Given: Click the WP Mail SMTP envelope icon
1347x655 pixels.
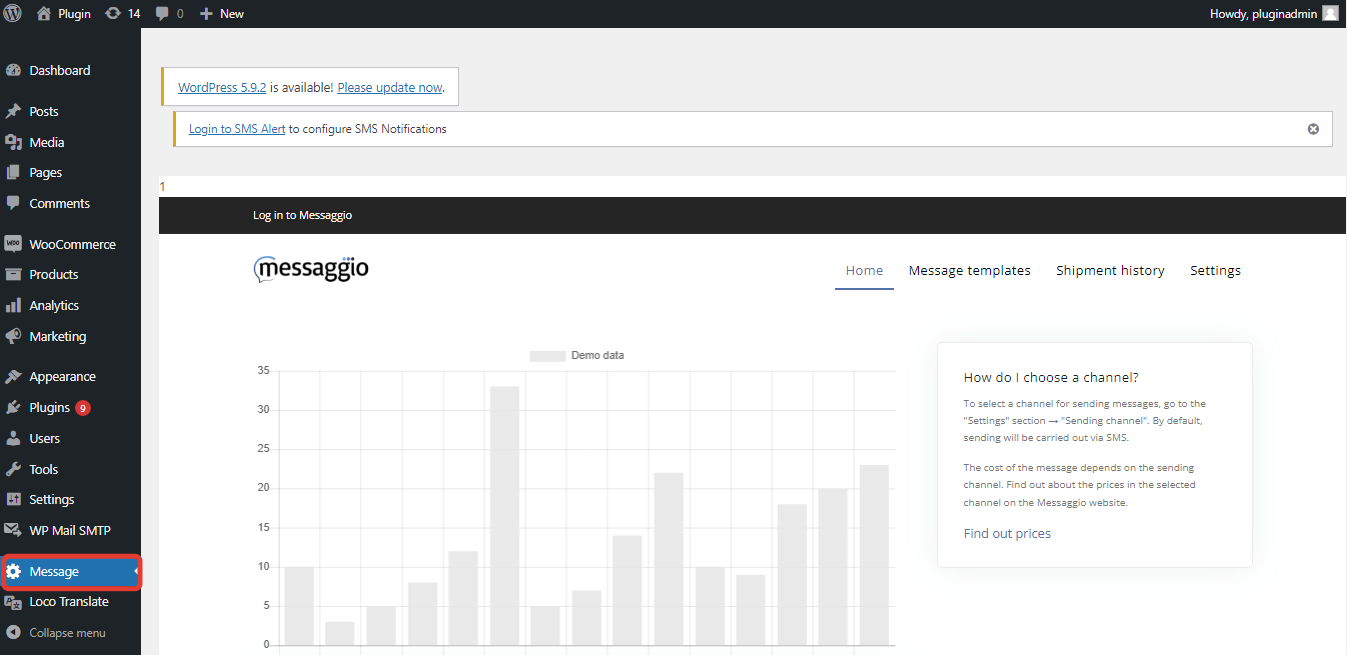Looking at the screenshot, I should 13,530.
